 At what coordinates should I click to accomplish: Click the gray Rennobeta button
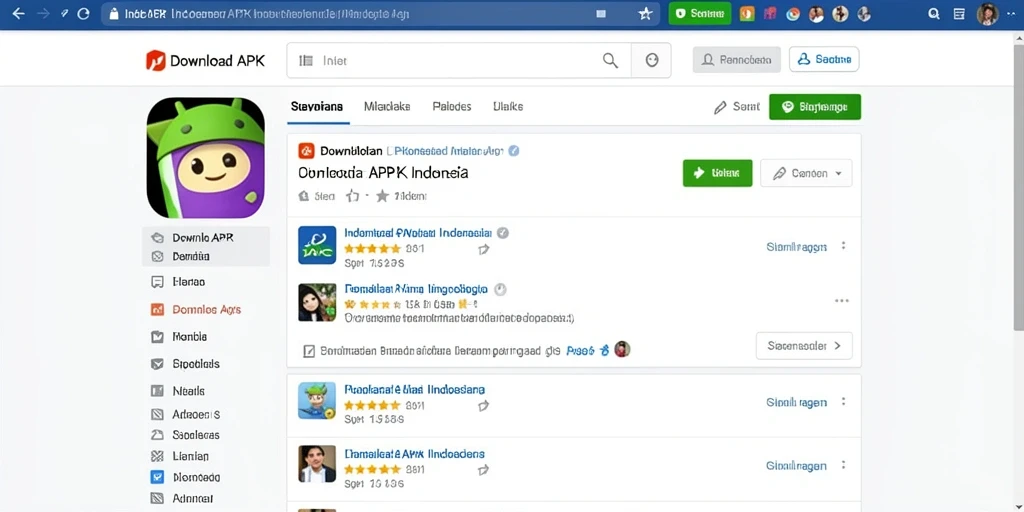coord(737,59)
